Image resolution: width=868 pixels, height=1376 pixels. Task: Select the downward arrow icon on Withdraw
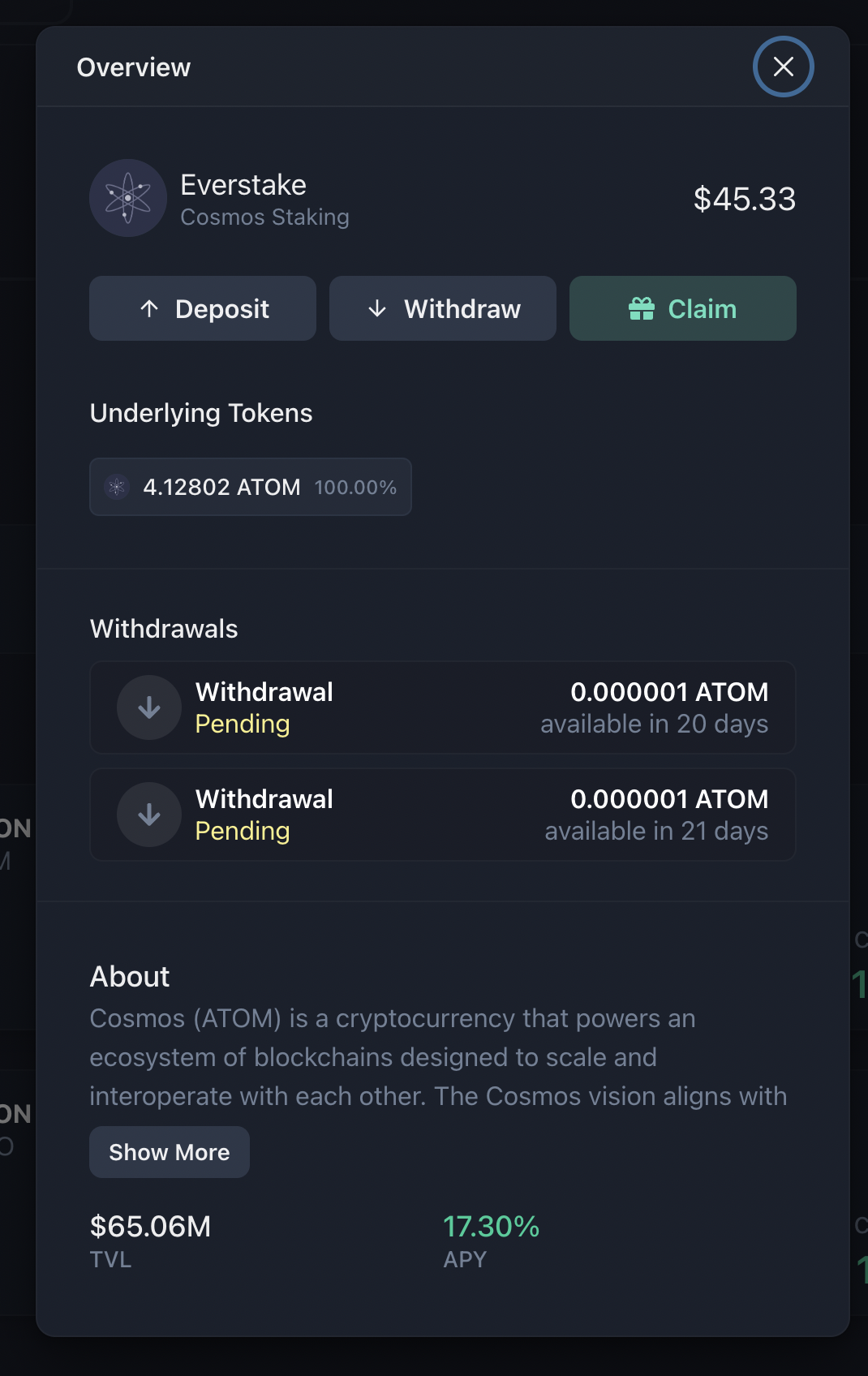(376, 308)
